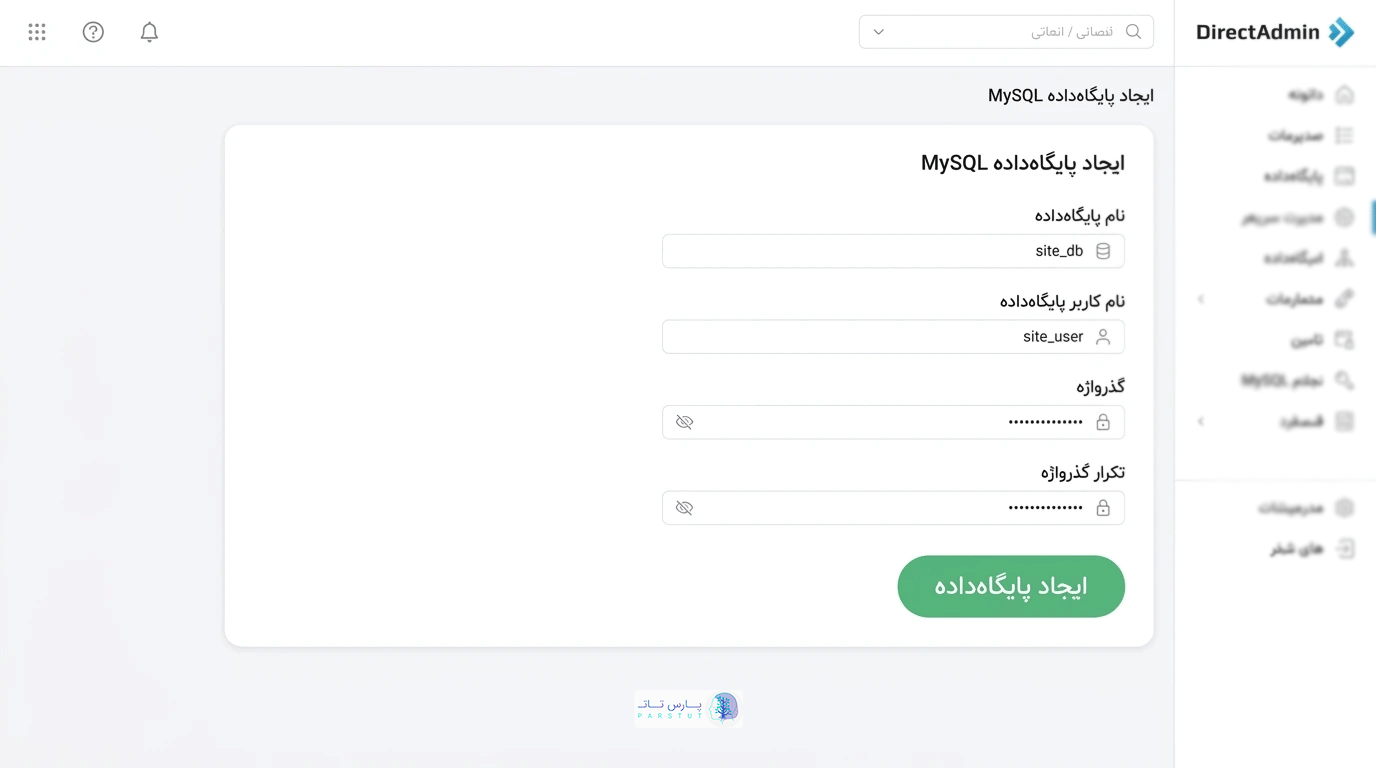The image size is (1376, 768).
Task: Open the apps grid menu
Action: click(x=37, y=32)
